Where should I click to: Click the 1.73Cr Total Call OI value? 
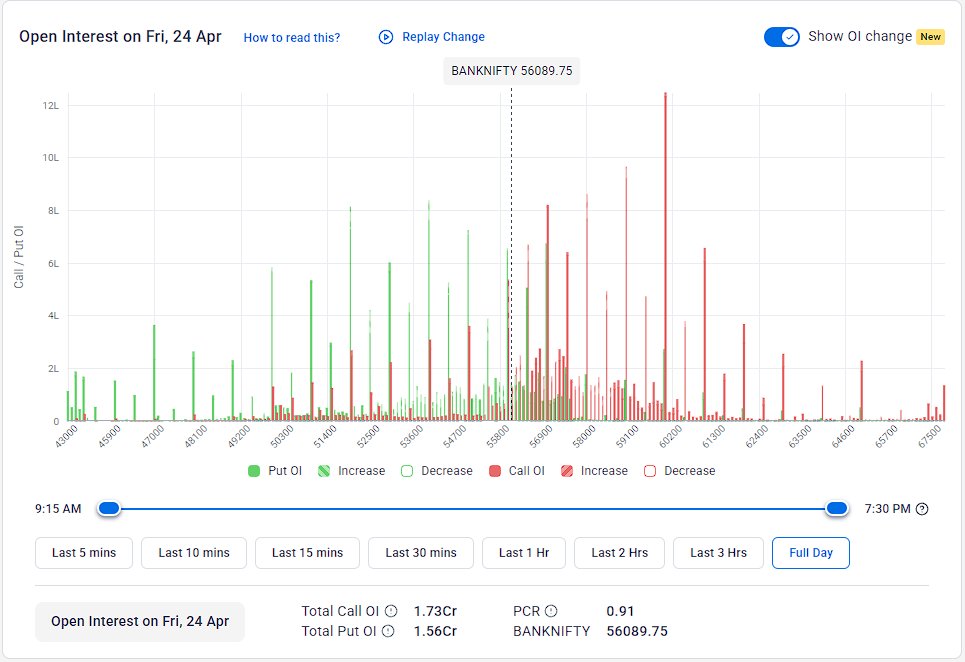[435, 611]
